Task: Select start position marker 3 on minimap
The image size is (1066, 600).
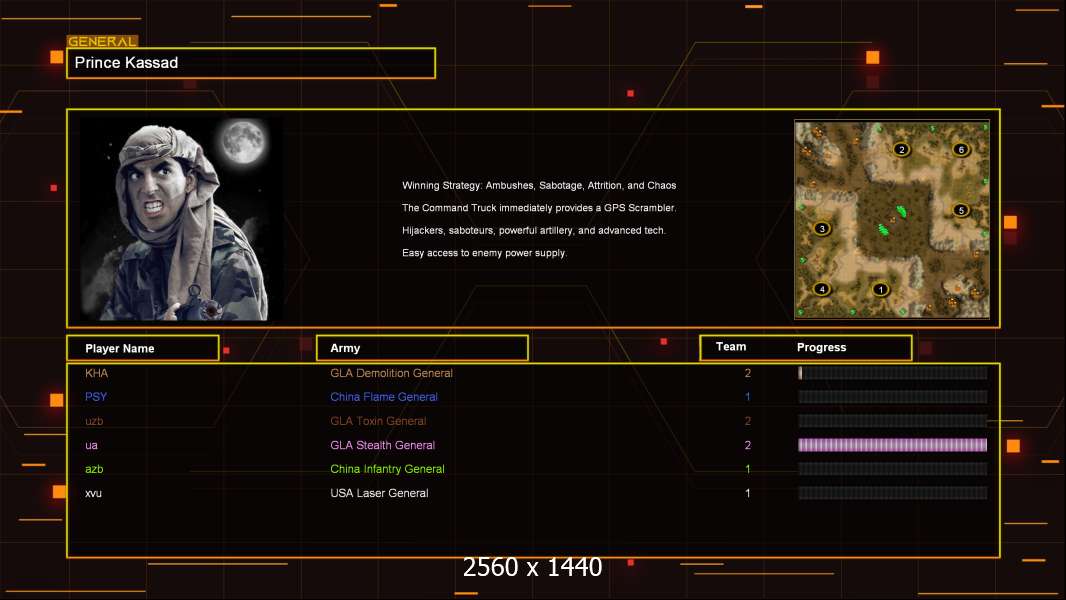Action: pos(822,228)
